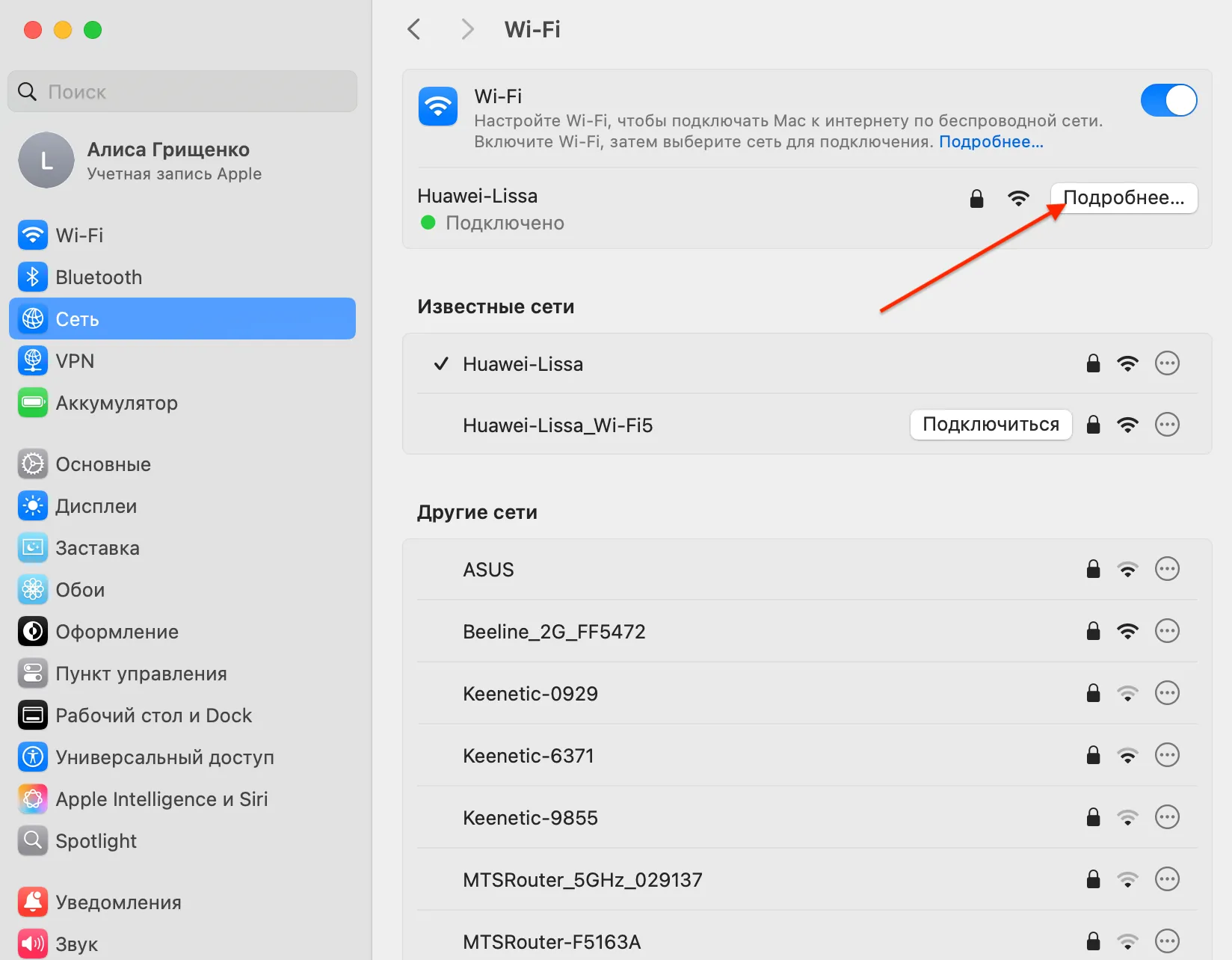Viewport: 1232px width, 960px height.
Task: Click the Рабочий стол и Dock icon
Action: (33, 716)
